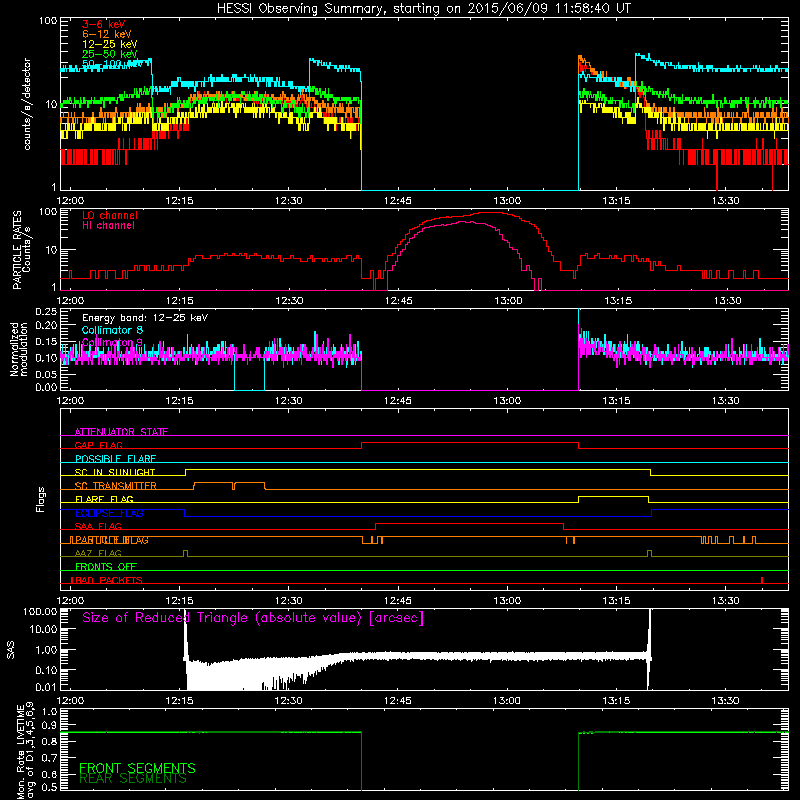
Task: Click the "counts/s/detector" axis label
Action: [x=27, y=104]
